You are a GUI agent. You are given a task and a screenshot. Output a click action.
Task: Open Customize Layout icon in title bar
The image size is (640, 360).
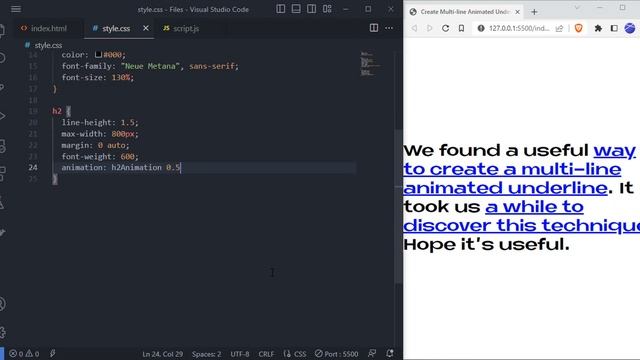click(x=327, y=9)
